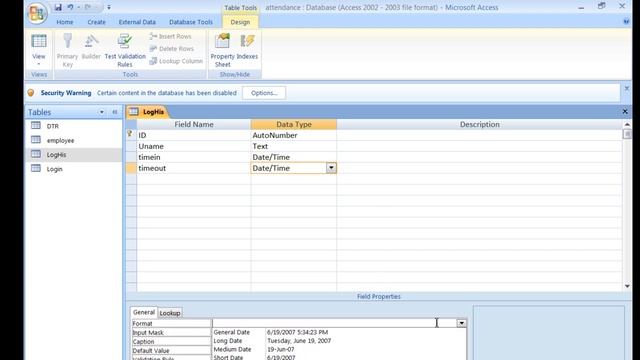The image size is (640, 360).
Task: Click Insert Rows in the Tools group
Action: (170, 36)
